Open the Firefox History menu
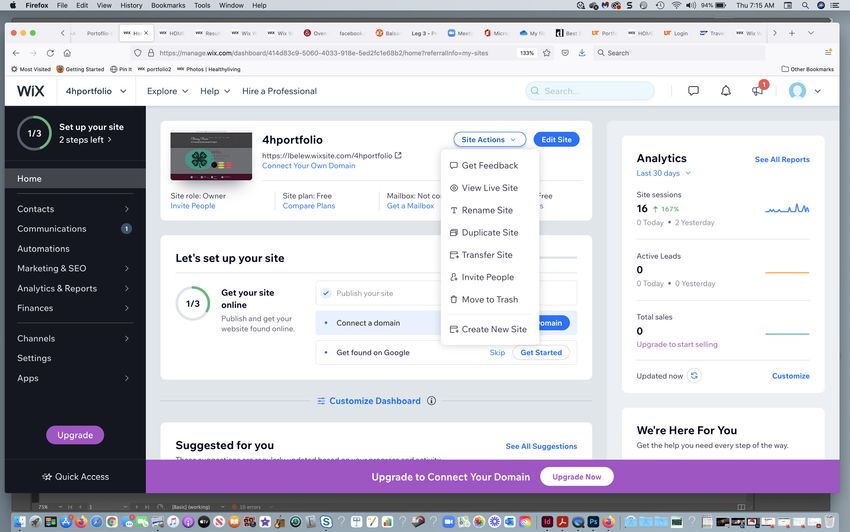Viewport: 850px width, 532px height. [131, 5]
